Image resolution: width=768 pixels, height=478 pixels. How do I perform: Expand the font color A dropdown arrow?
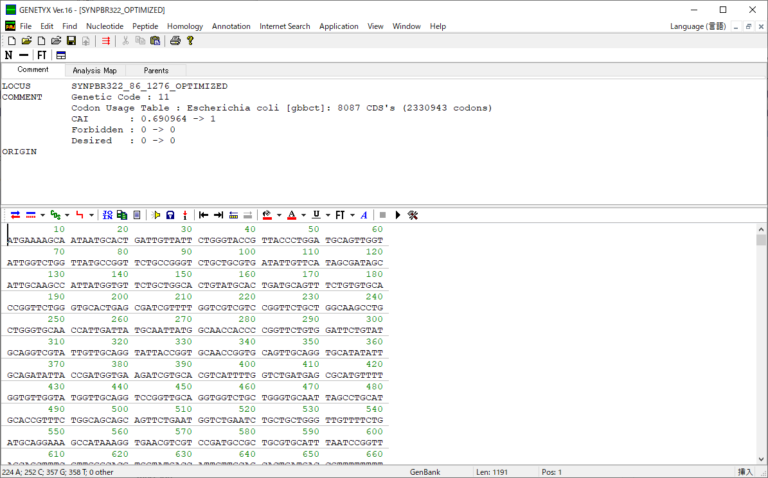pyautogui.click(x=303, y=215)
